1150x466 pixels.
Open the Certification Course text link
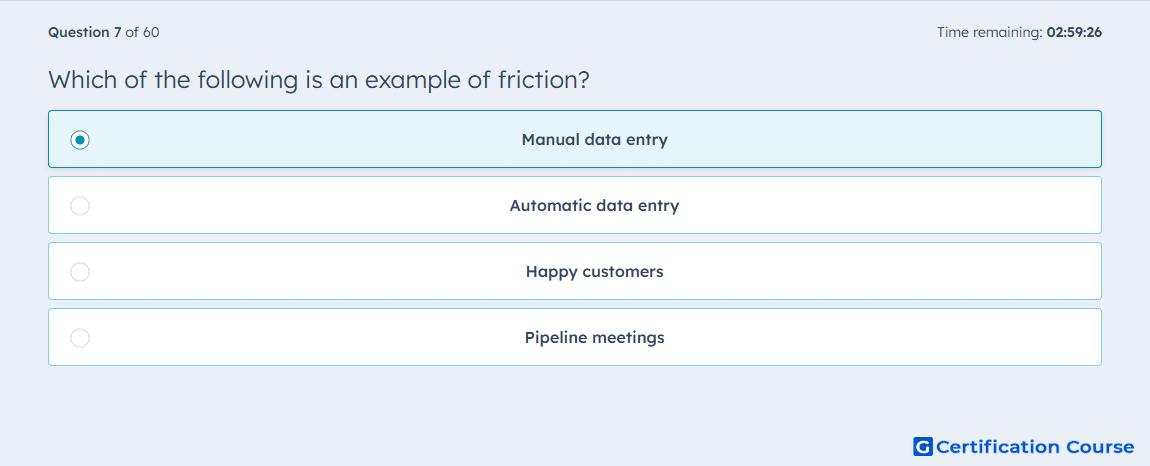pyautogui.click(x=1035, y=446)
